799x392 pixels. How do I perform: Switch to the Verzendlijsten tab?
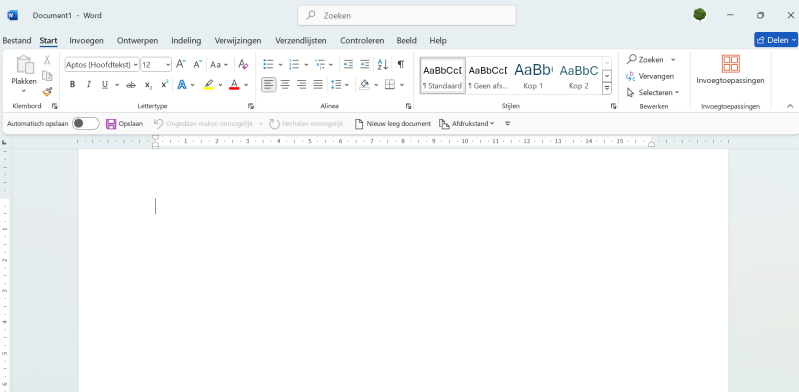coord(301,40)
